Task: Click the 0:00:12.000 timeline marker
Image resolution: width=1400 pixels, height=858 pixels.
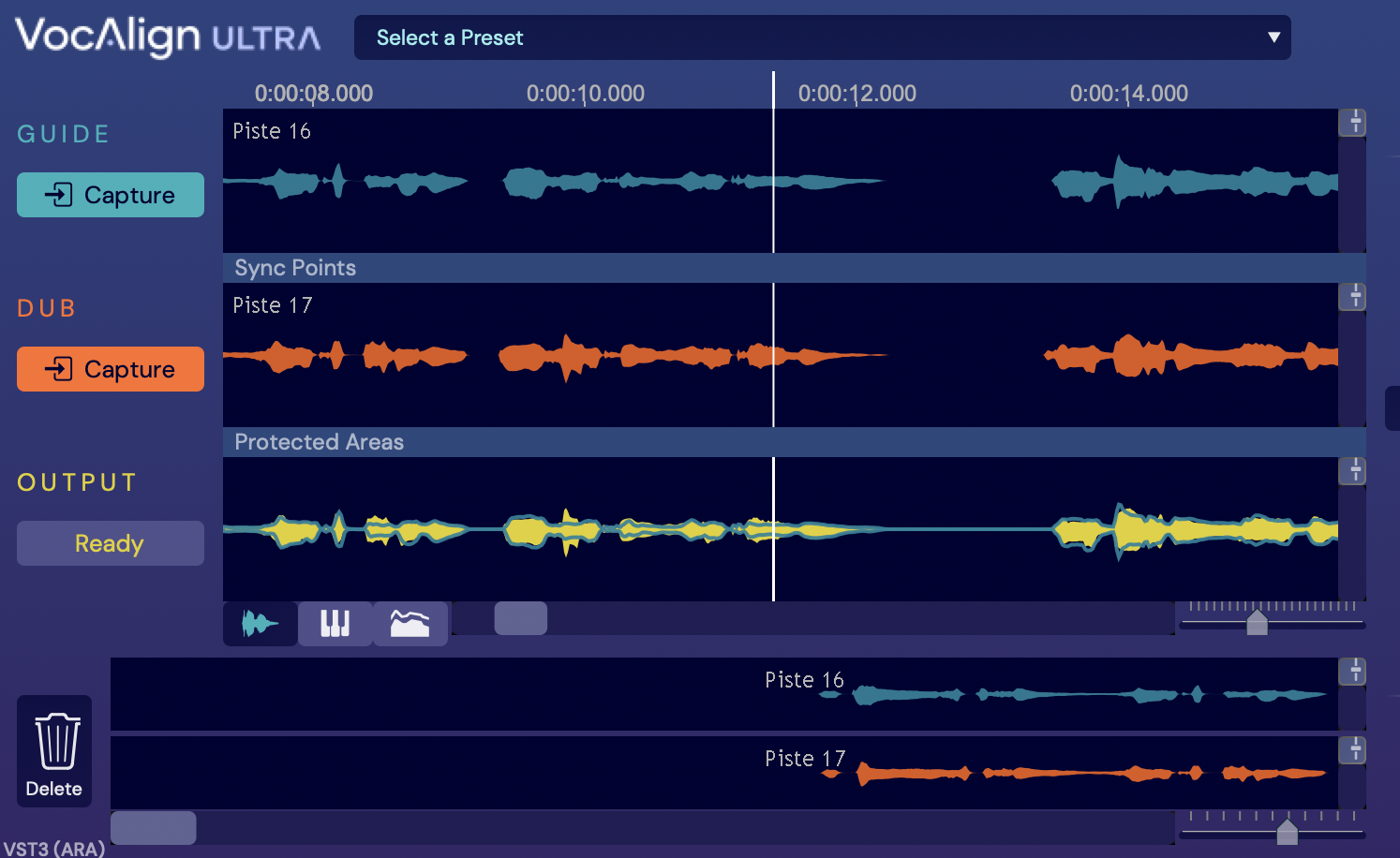Action: pos(857,94)
